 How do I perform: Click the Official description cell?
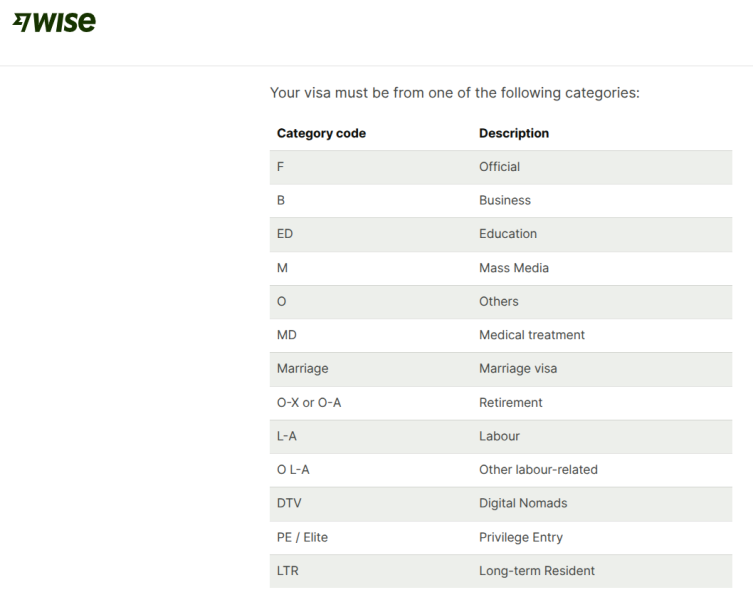tap(499, 167)
